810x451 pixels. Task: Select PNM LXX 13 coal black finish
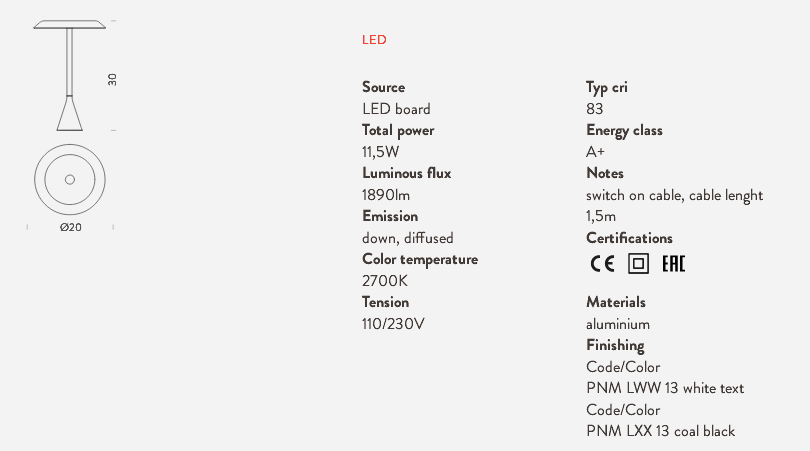click(x=660, y=431)
